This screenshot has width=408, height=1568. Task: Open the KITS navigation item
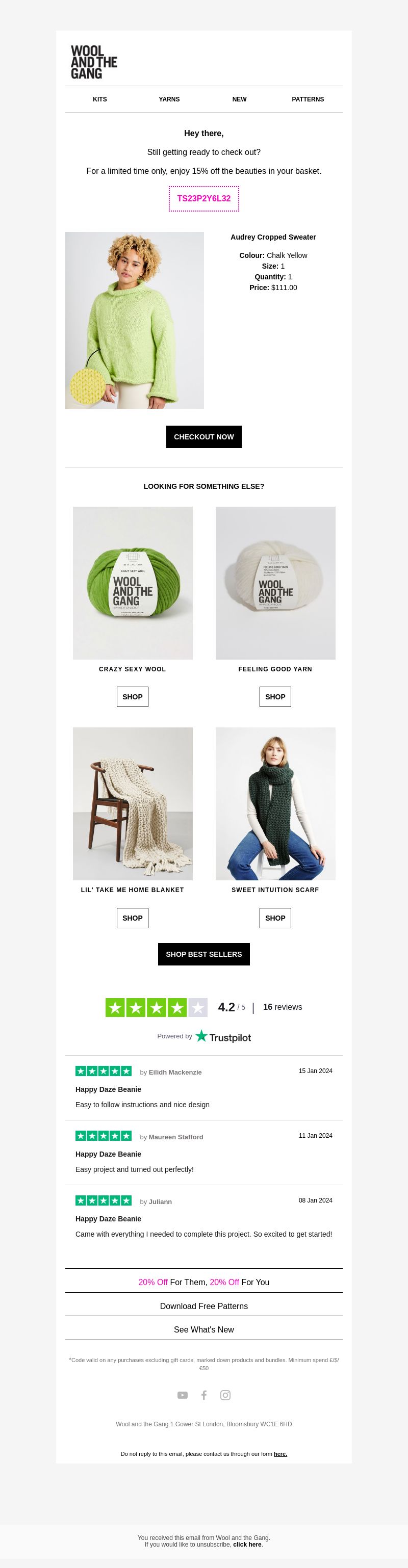tap(100, 99)
